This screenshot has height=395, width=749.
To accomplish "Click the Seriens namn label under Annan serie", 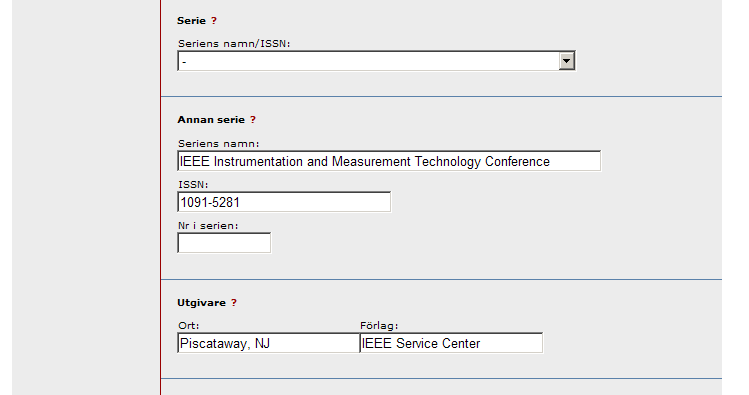I will [x=218, y=143].
